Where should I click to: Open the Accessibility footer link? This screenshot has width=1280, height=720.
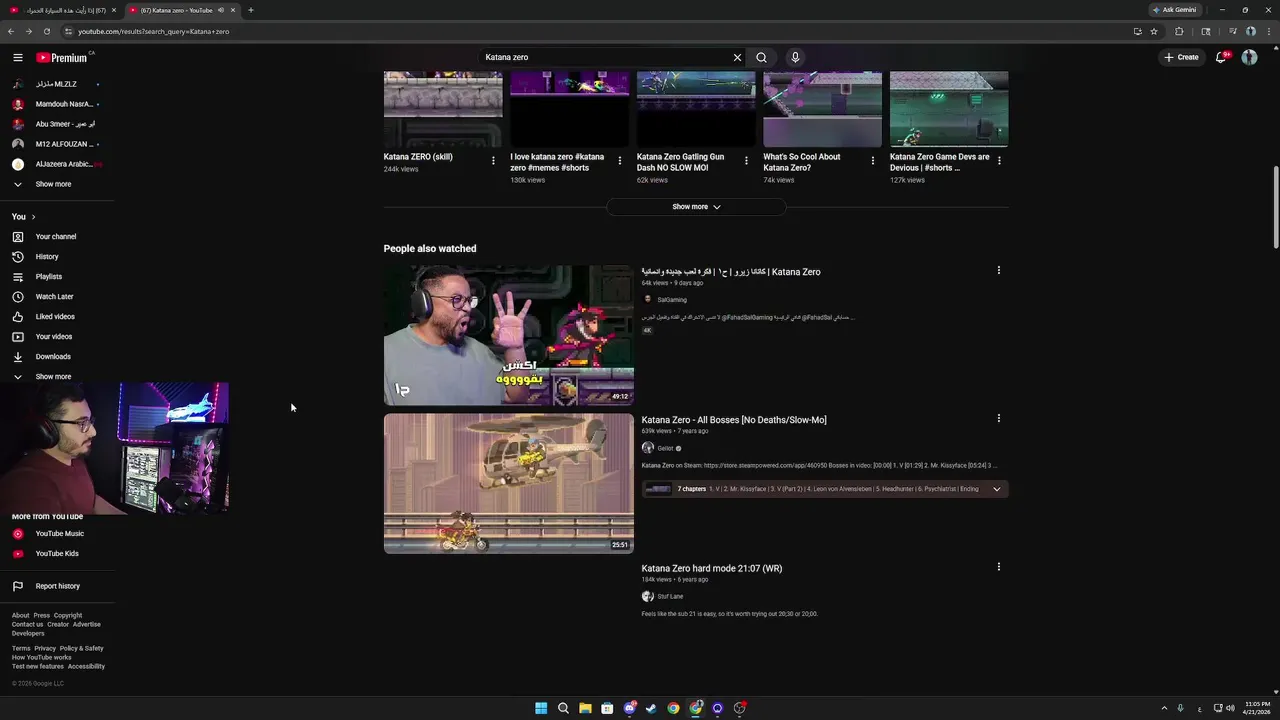coord(86,666)
